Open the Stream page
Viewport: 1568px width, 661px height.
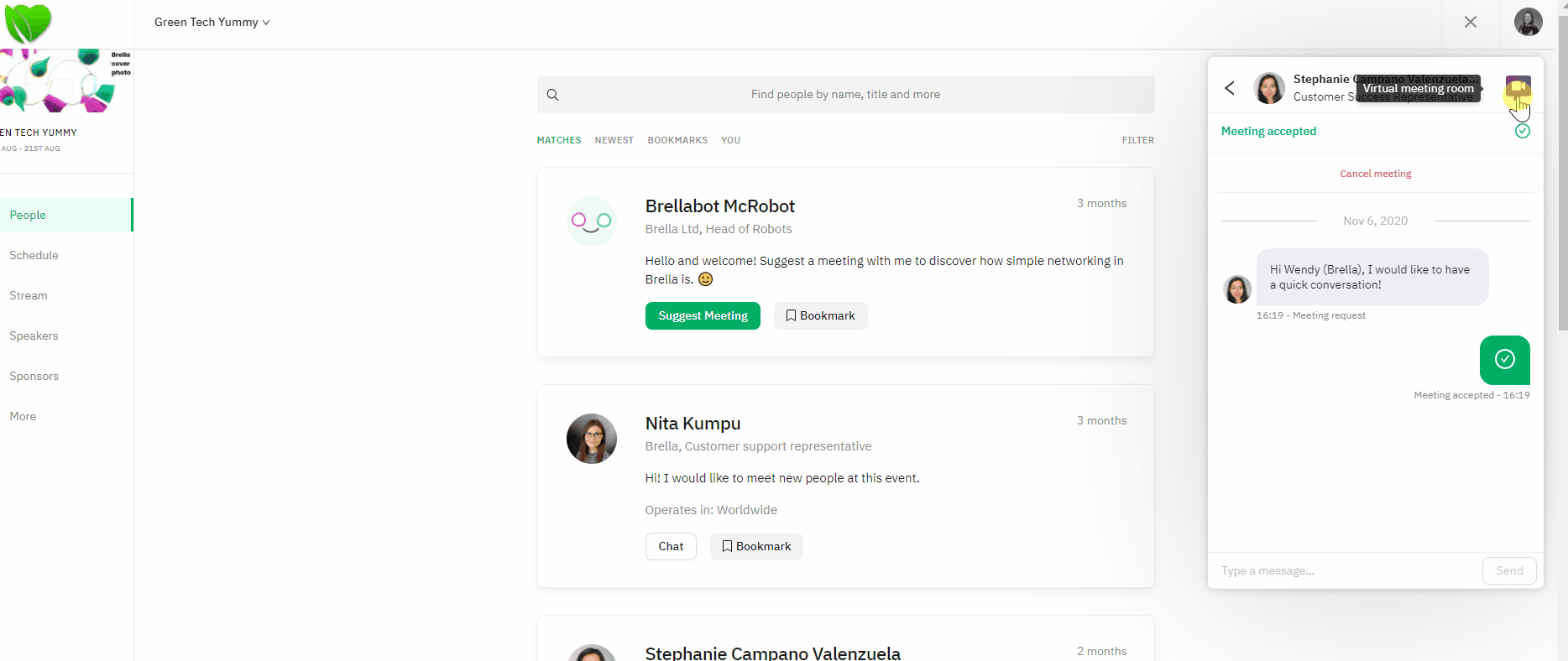point(29,295)
